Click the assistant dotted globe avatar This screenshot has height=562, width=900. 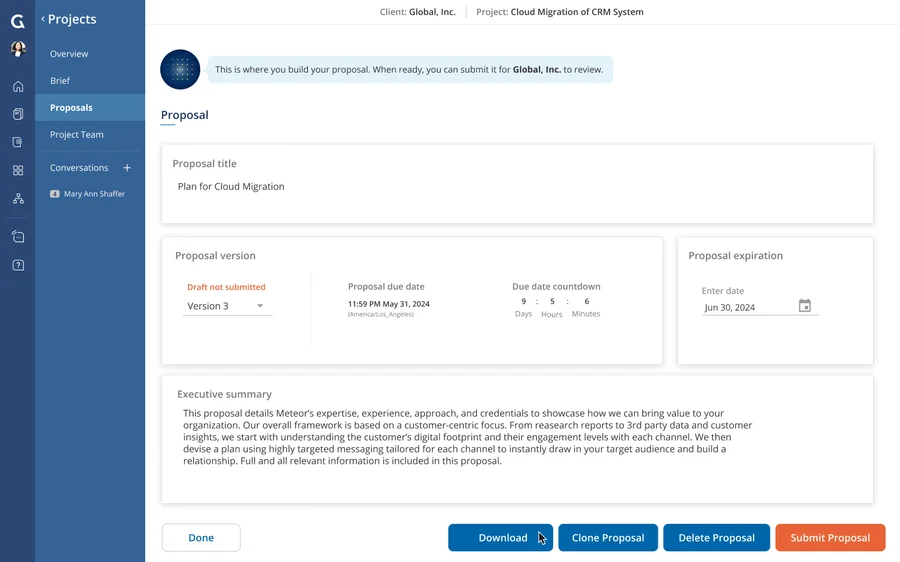tap(180, 69)
